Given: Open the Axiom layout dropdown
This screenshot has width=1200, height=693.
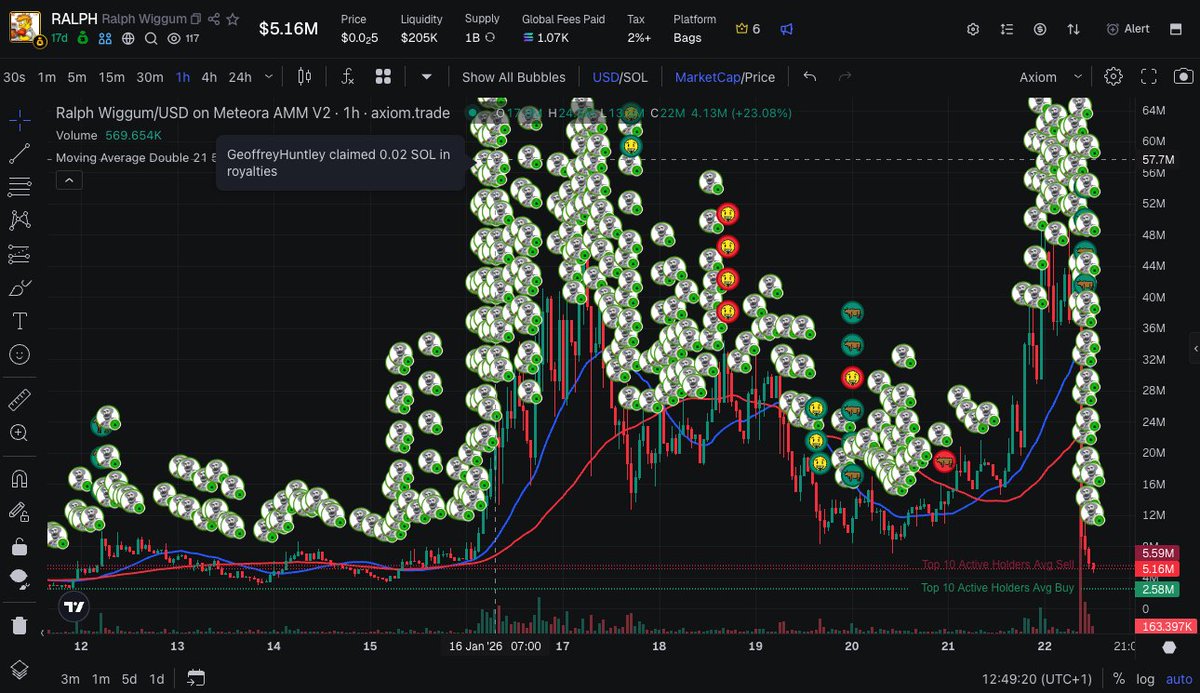Looking at the screenshot, I should [1051, 77].
